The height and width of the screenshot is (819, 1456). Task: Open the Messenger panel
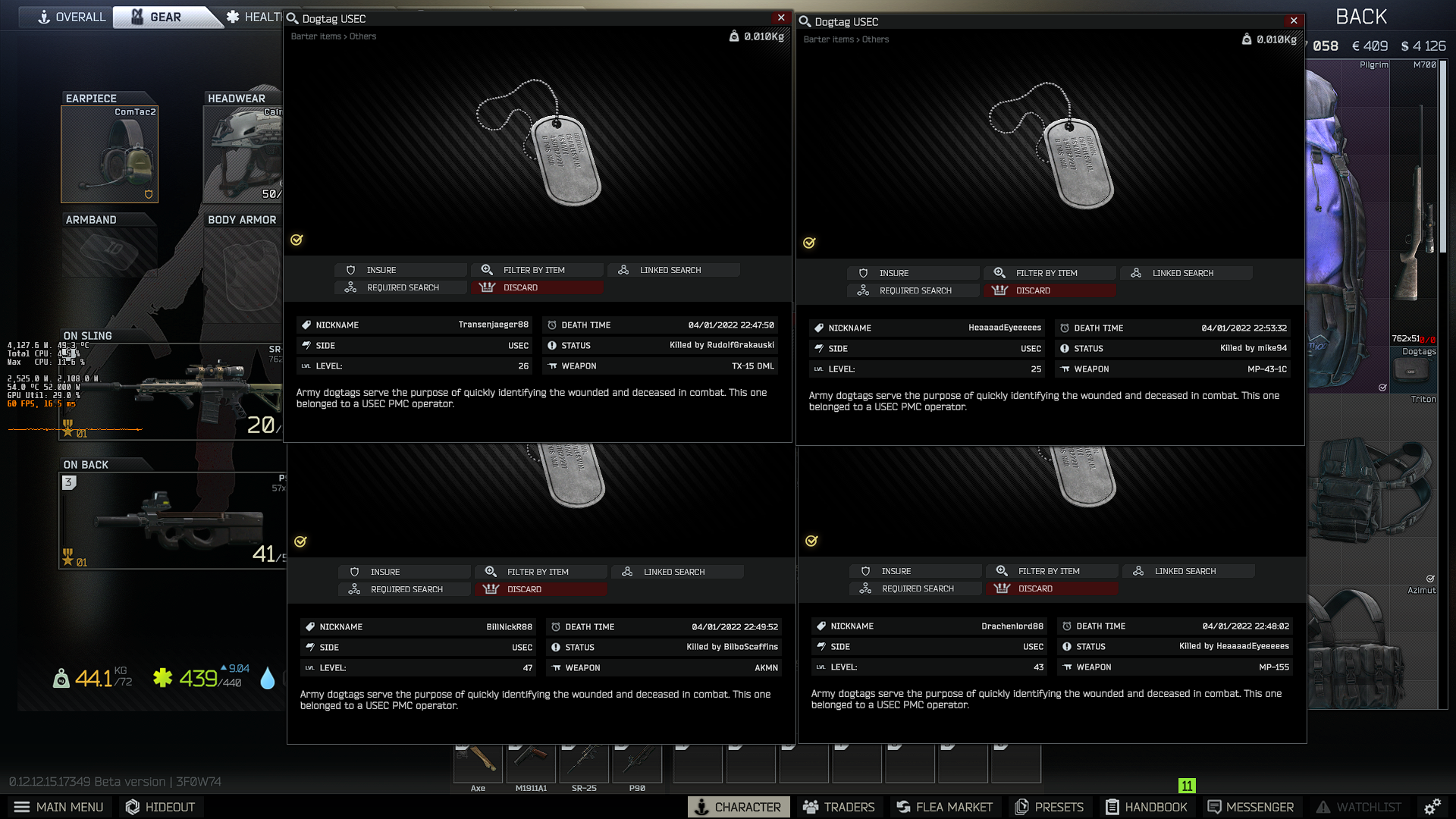(1250, 807)
